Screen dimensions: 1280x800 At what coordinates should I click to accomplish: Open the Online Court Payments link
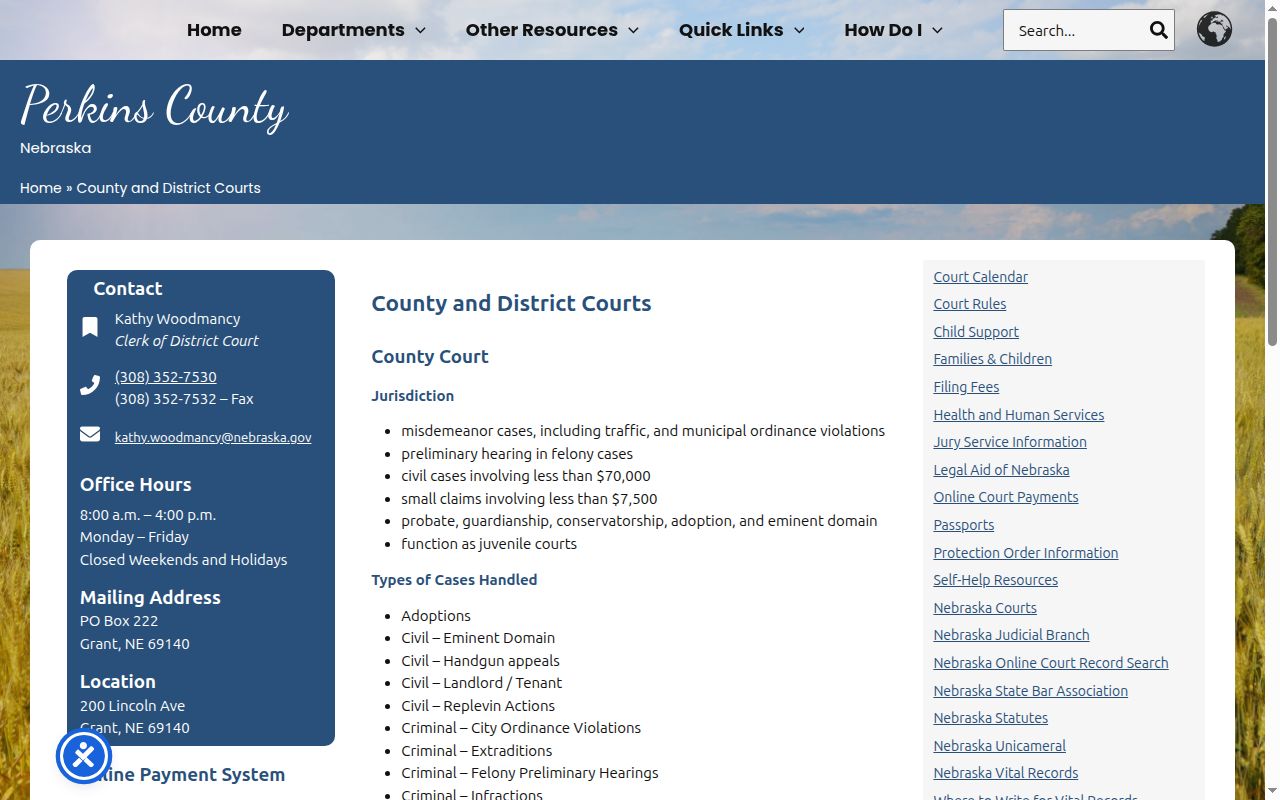pyautogui.click(x=1006, y=497)
